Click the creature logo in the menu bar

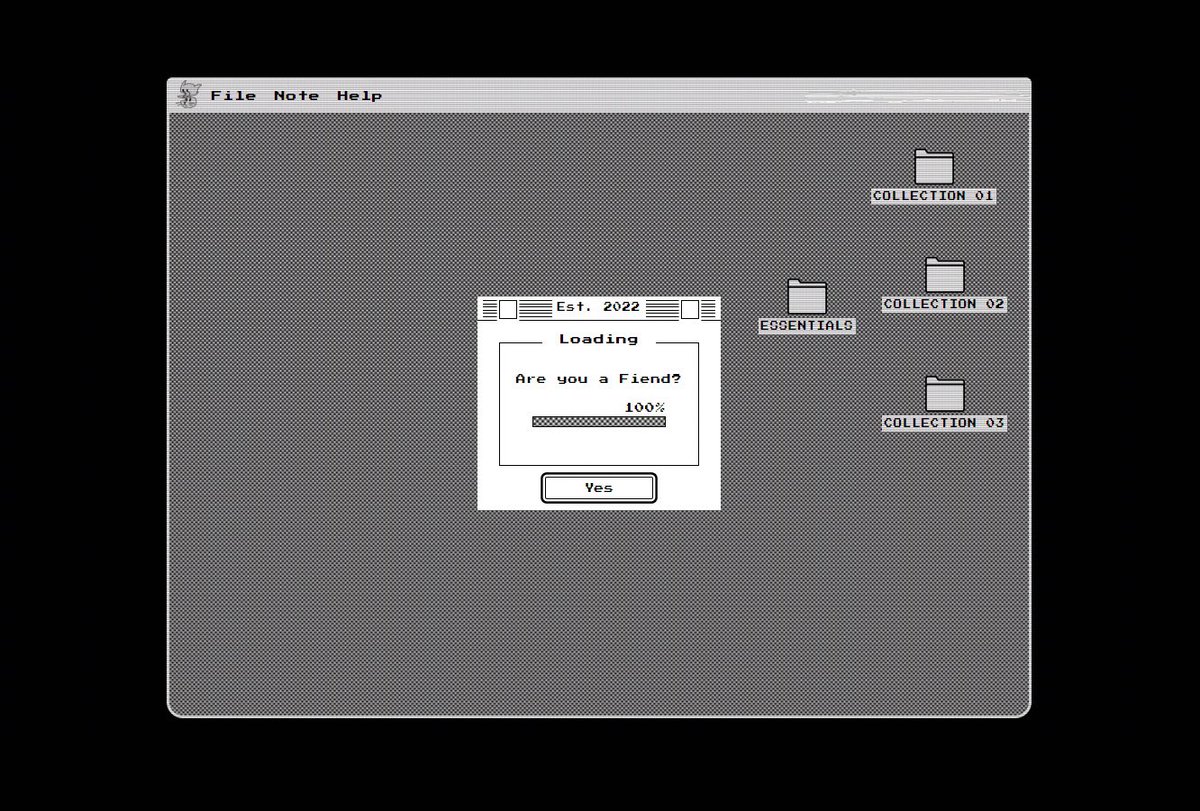tap(187, 95)
